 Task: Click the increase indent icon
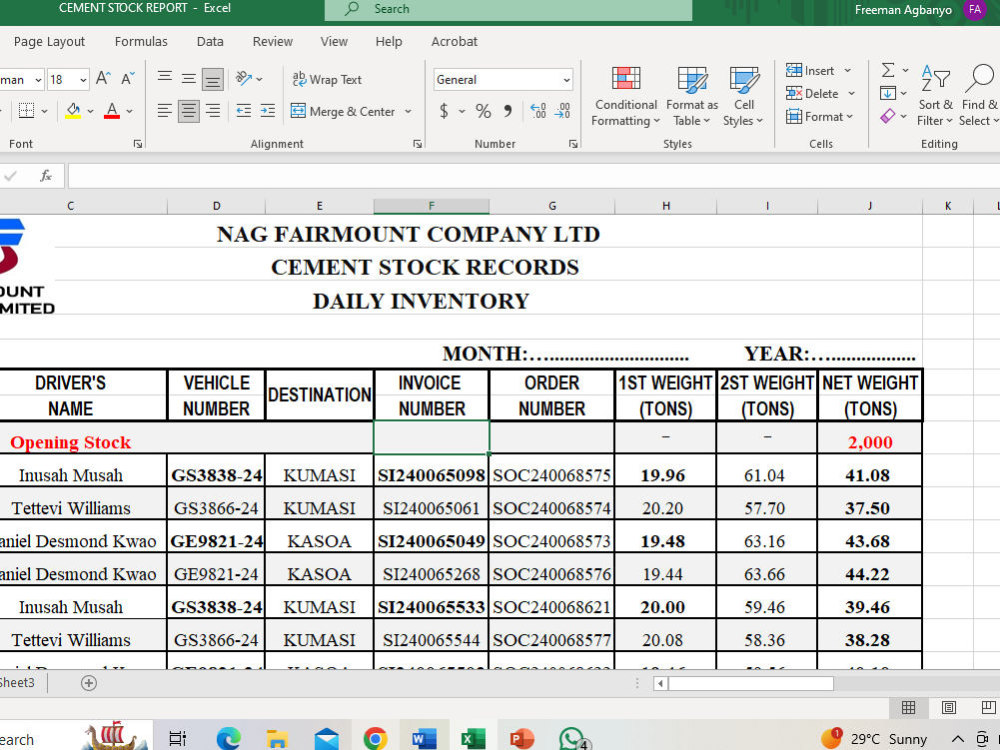coord(268,111)
